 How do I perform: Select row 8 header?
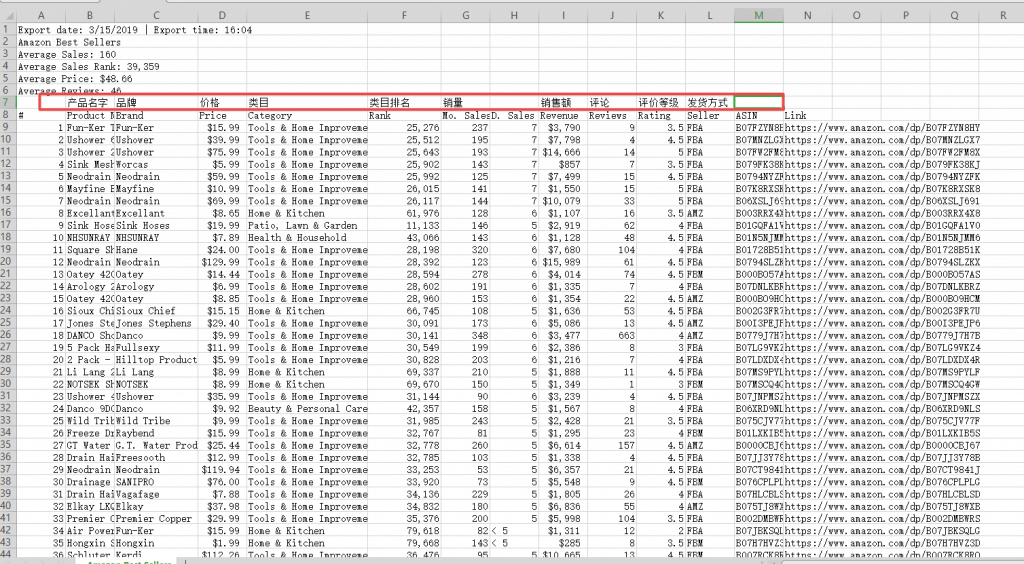(7, 115)
